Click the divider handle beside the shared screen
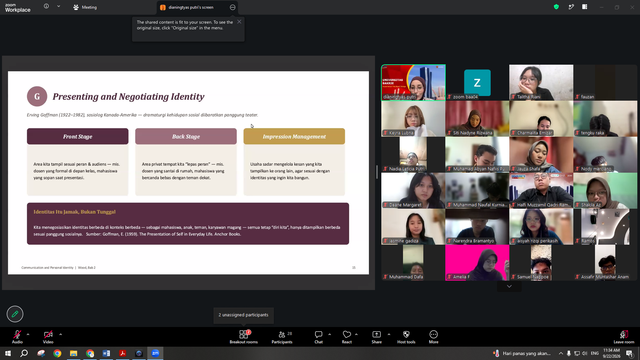The height and width of the screenshot is (360, 640). (377, 172)
